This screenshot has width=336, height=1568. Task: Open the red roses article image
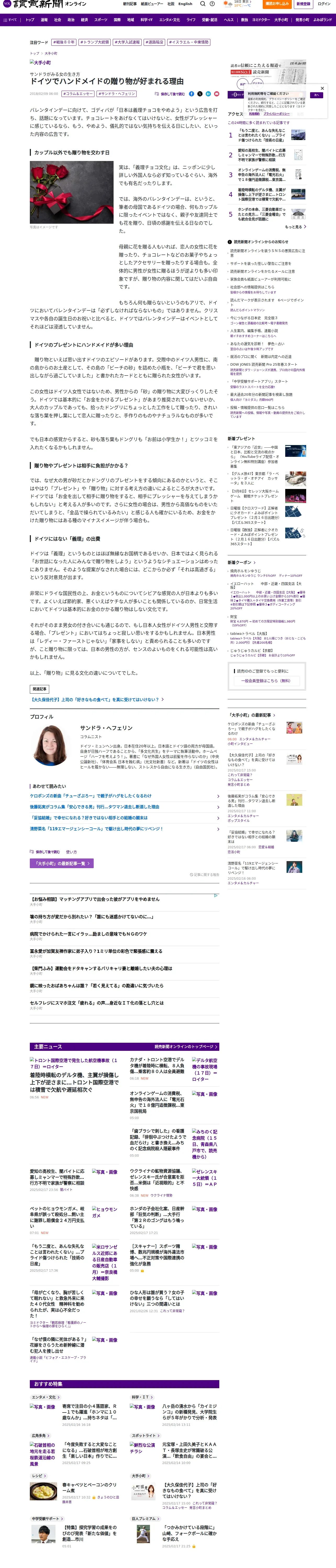pos(71,192)
